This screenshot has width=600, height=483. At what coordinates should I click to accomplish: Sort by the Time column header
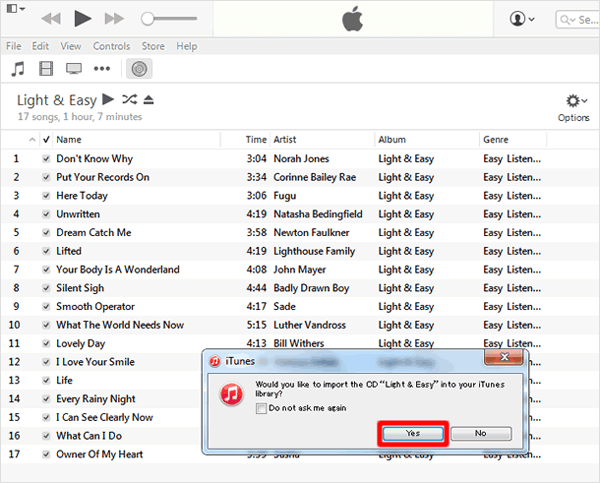coord(256,140)
